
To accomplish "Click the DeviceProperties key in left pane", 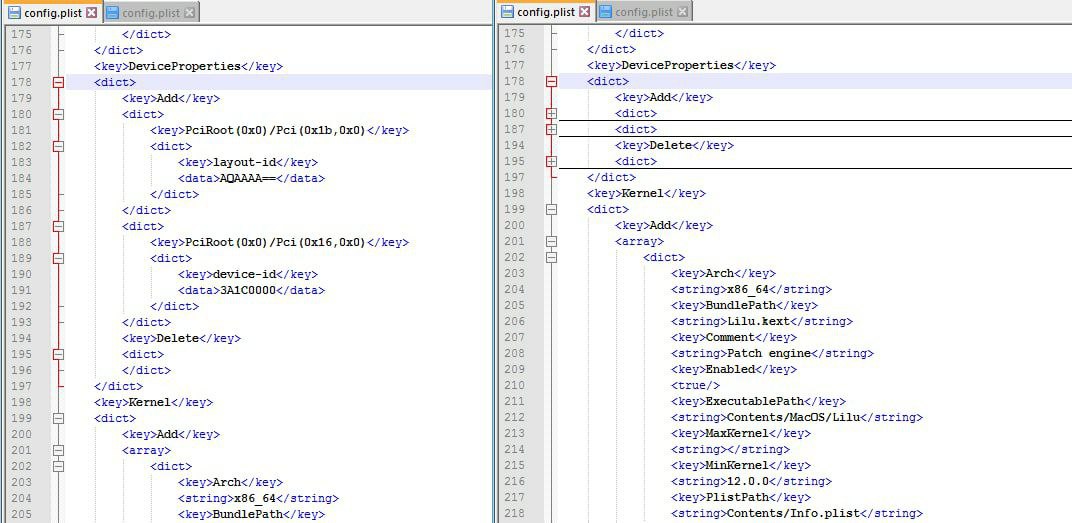I will (x=185, y=66).
